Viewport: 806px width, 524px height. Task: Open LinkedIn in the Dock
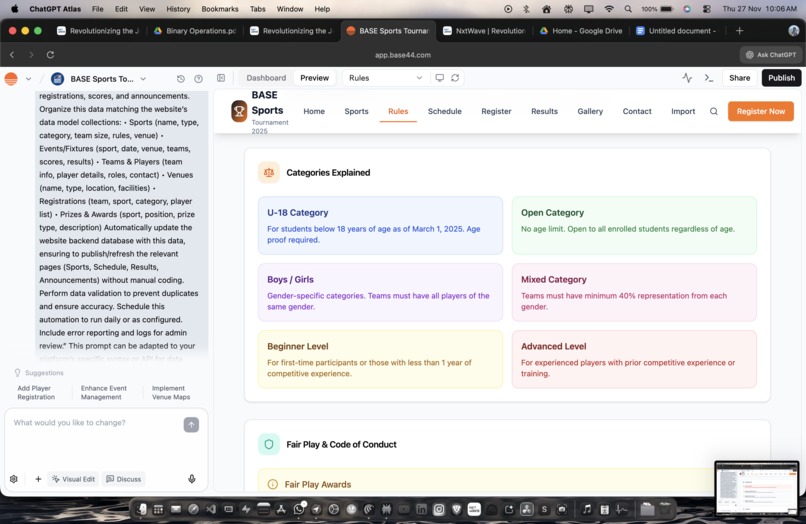click(x=421, y=509)
